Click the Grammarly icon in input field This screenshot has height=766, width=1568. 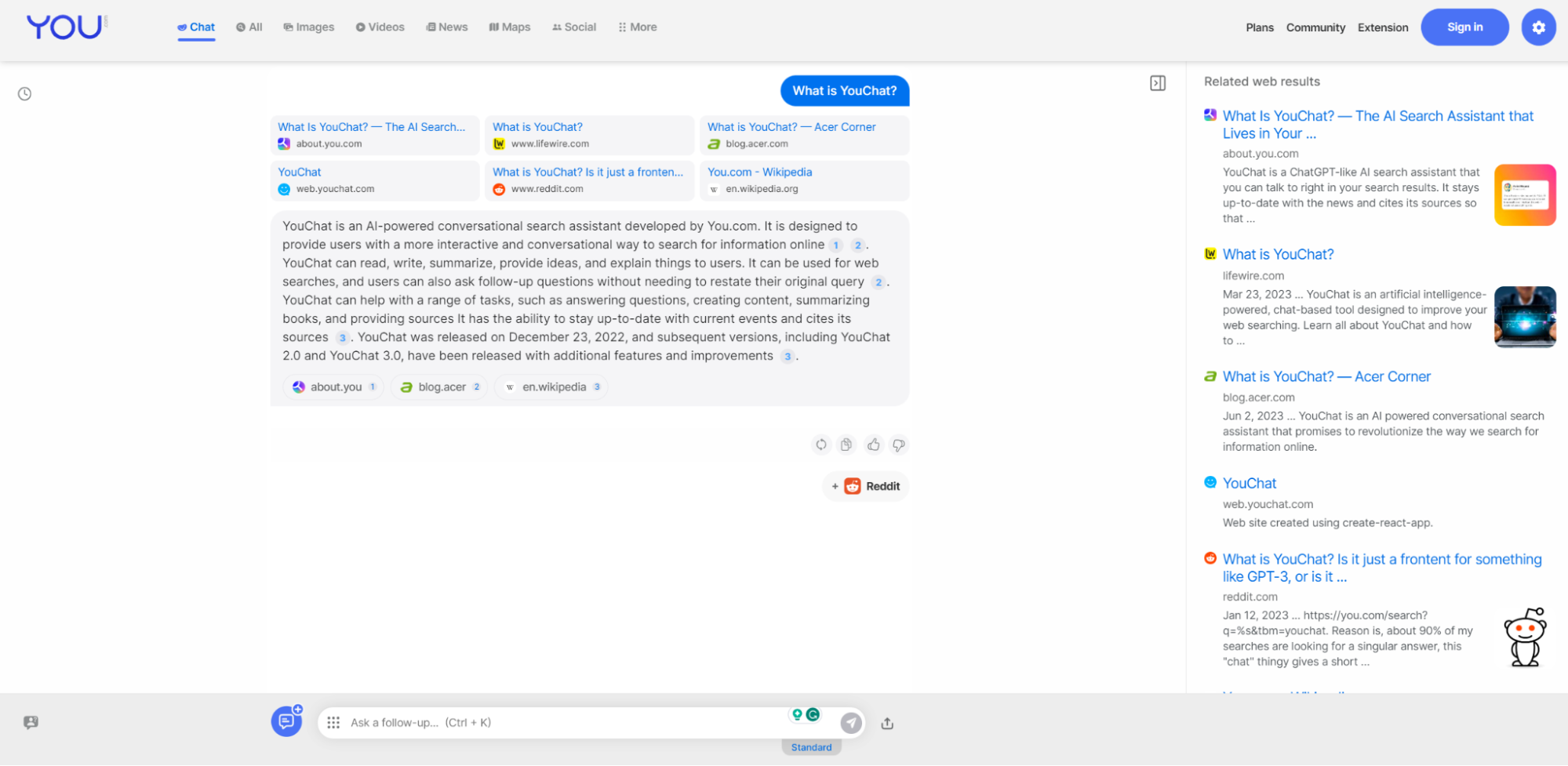coord(813,714)
